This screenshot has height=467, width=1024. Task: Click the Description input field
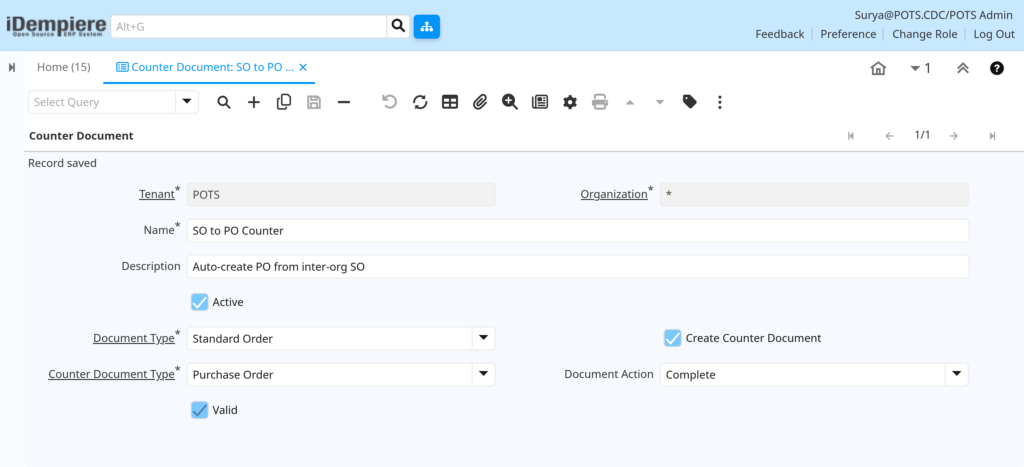pyautogui.click(x=577, y=266)
